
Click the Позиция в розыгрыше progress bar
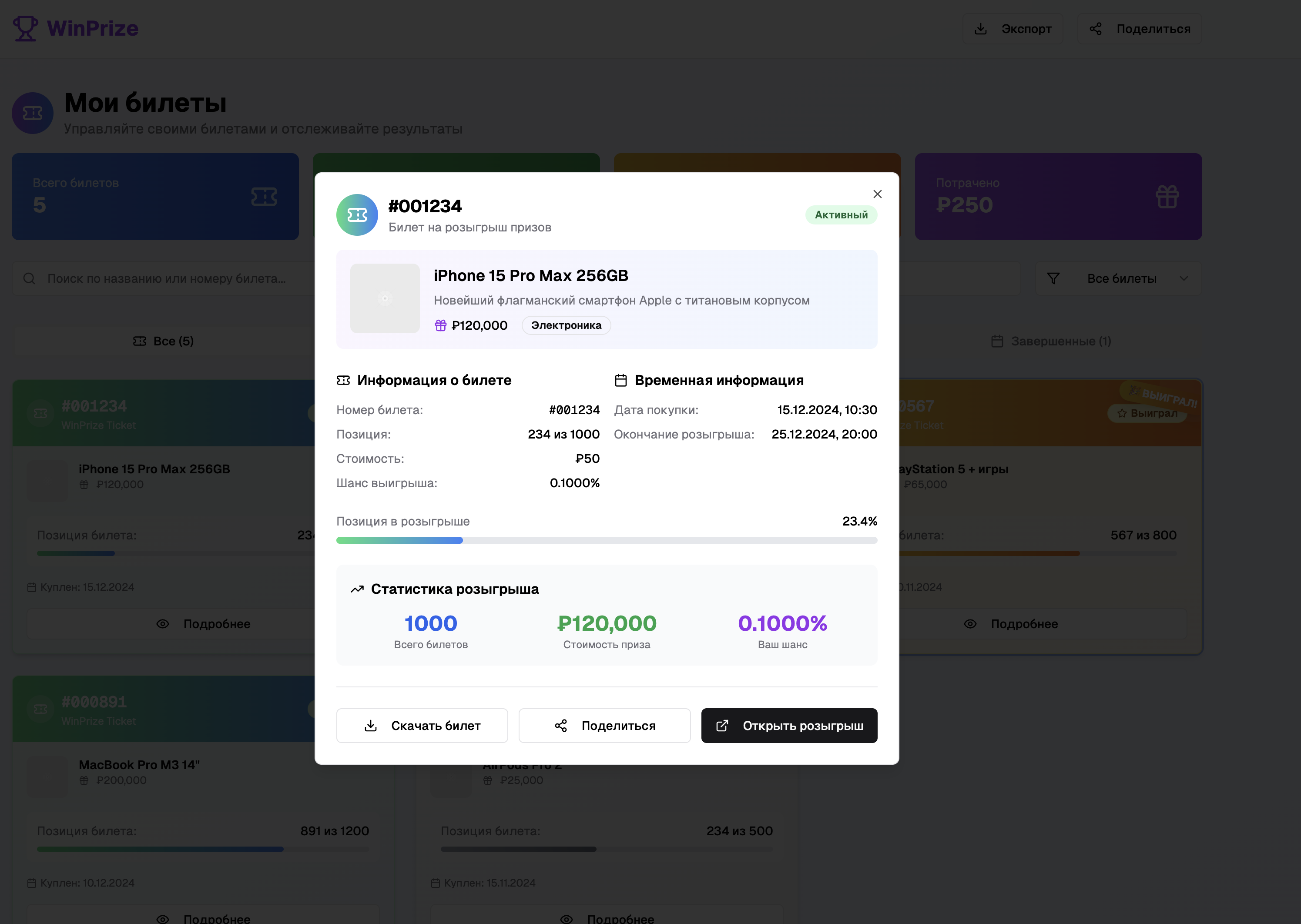coord(607,540)
